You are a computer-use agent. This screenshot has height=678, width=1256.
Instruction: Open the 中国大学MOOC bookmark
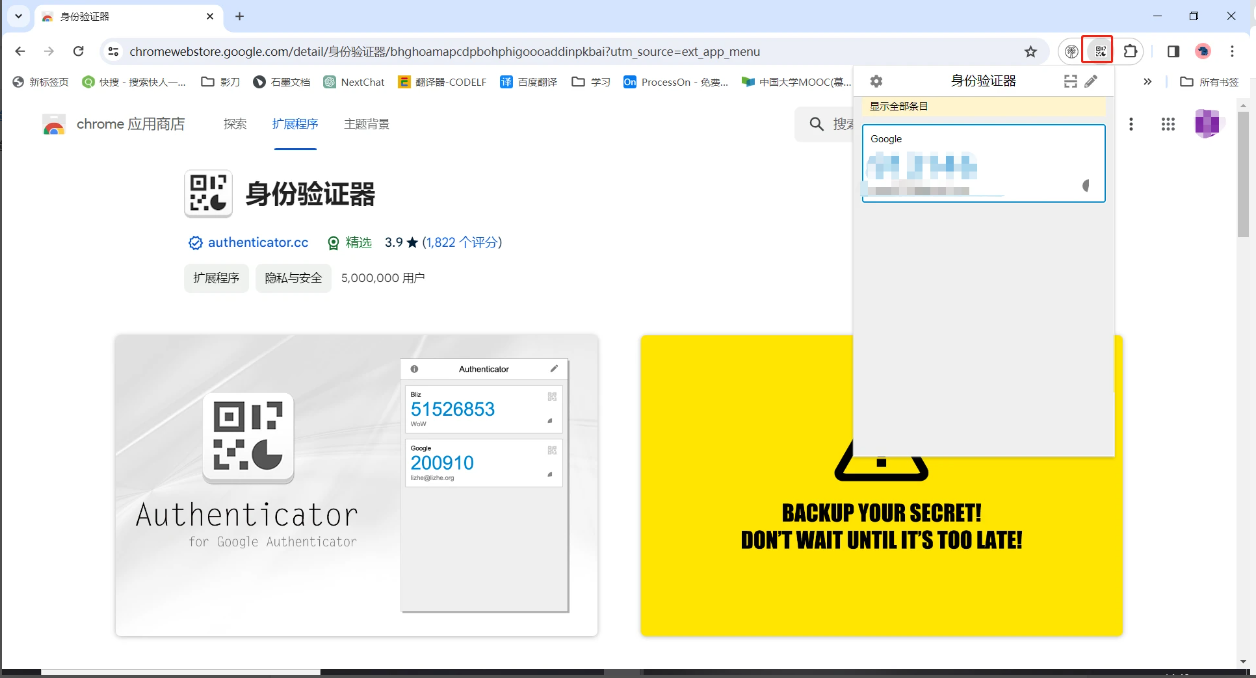[x=796, y=82]
